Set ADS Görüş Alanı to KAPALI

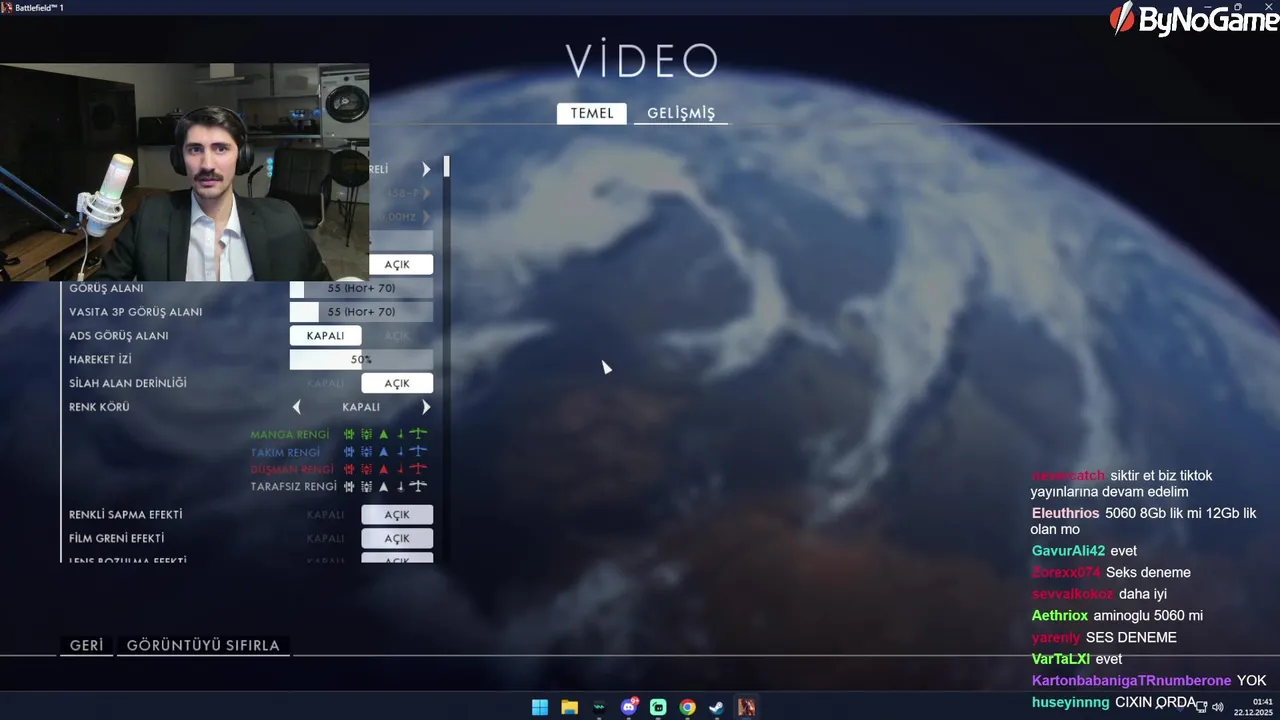pos(326,336)
